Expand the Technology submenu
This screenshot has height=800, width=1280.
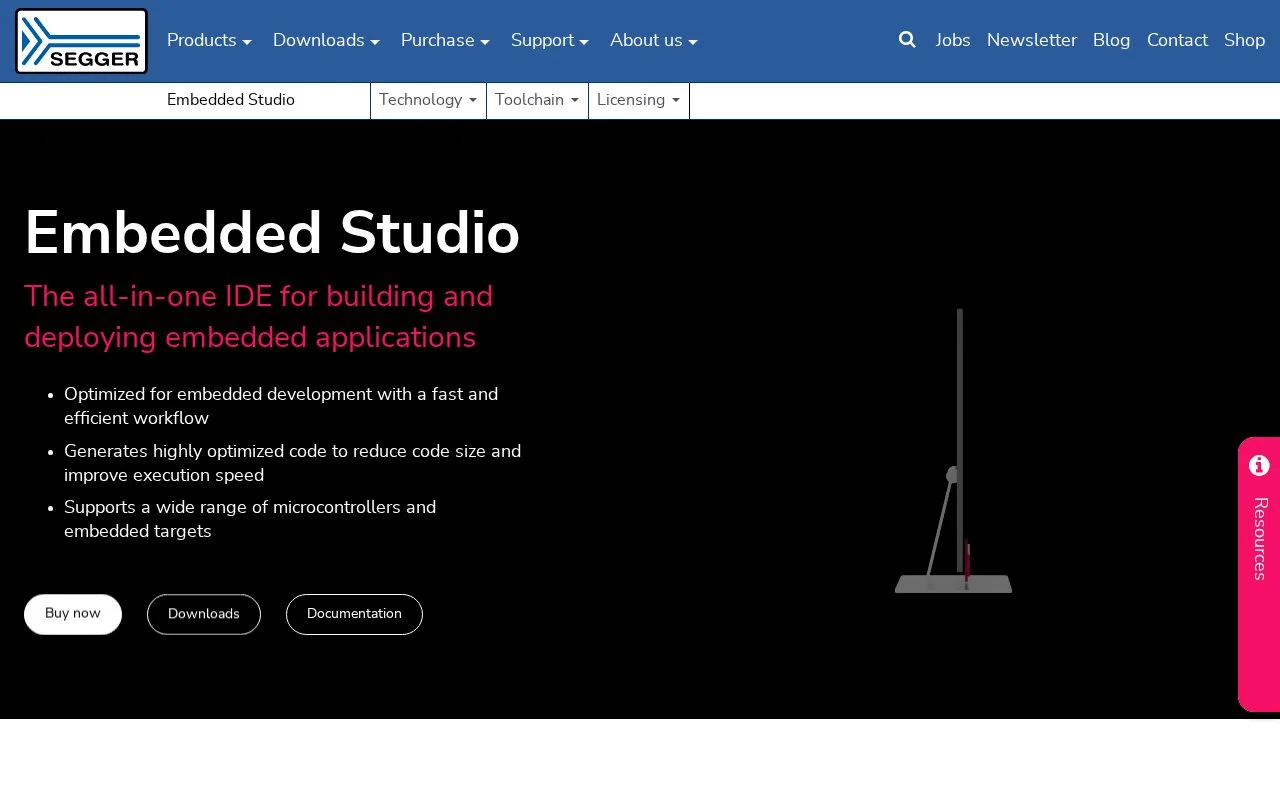click(x=428, y=100)
